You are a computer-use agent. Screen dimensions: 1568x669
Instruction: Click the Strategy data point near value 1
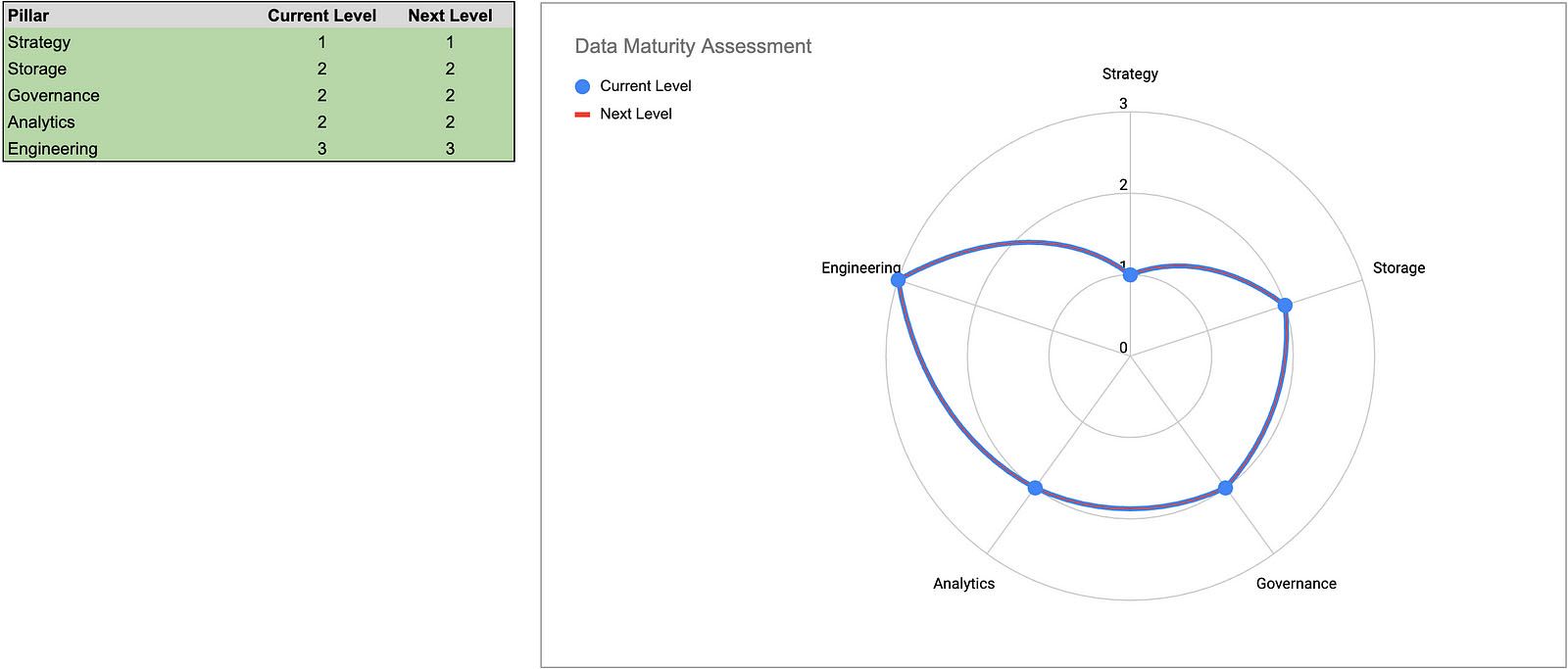[1130, 275]
